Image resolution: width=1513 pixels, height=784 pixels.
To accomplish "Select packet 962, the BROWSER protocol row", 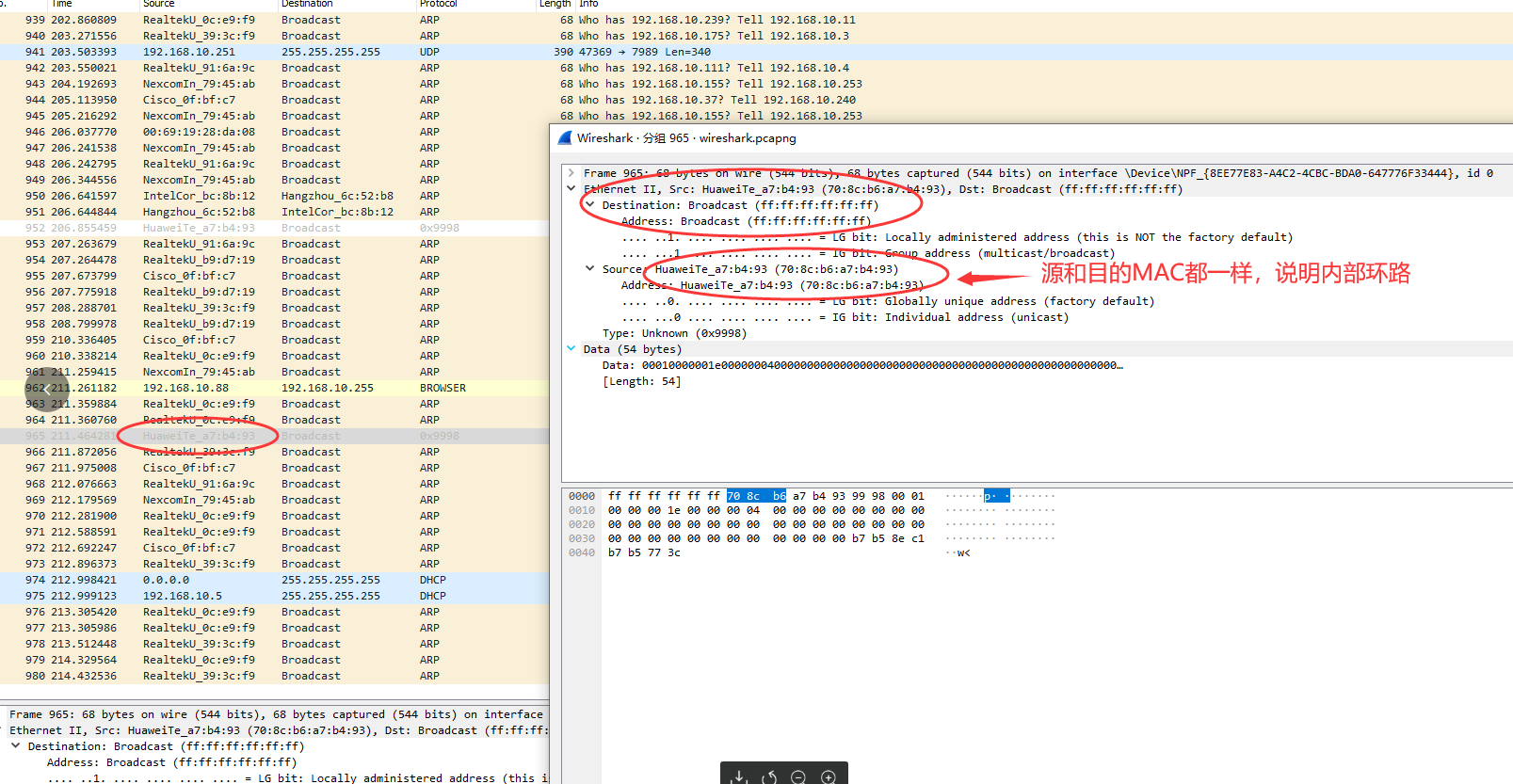I will [x=275, y=388].
